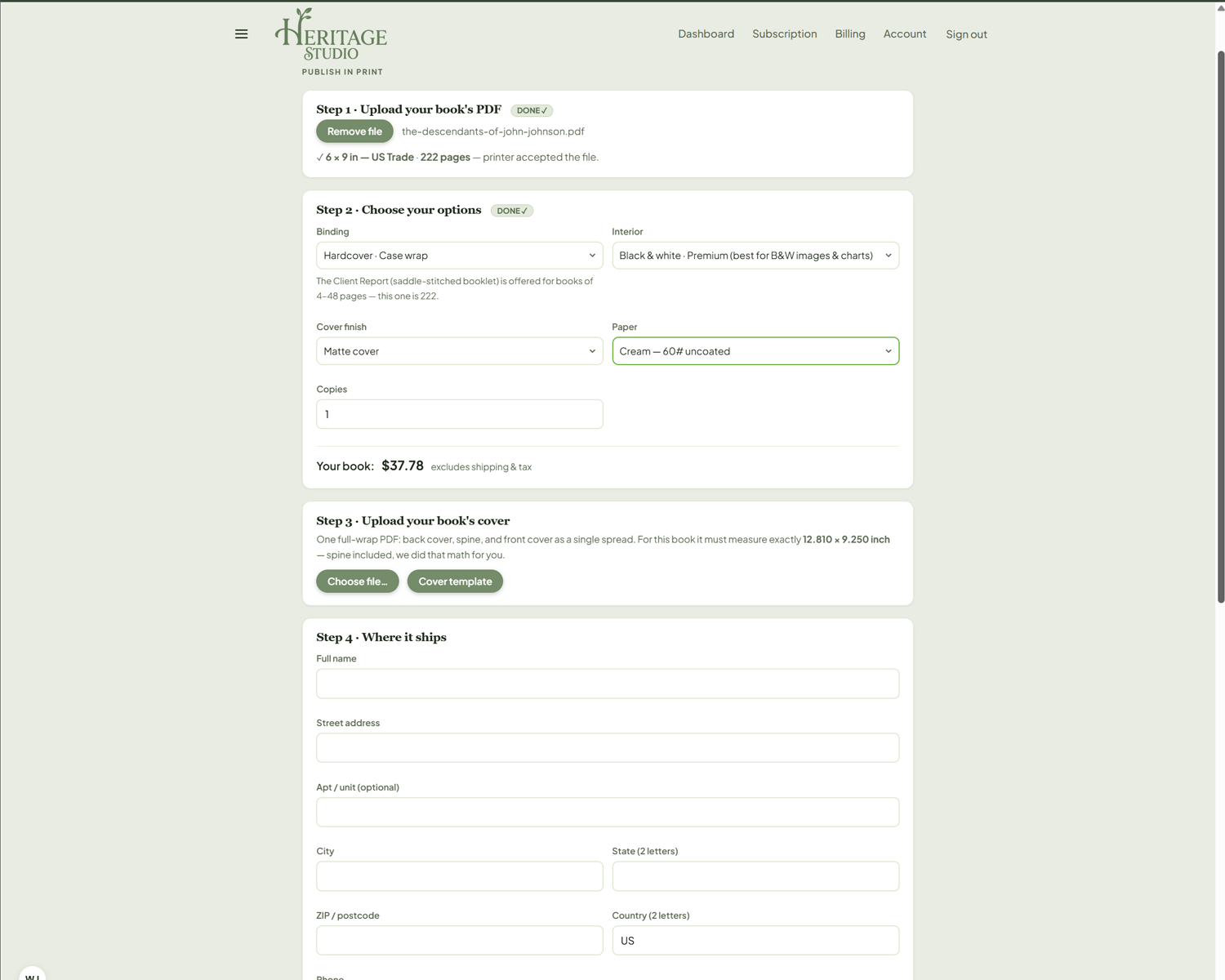The width and height of the screenshot is (1225, 980).
Task: Click the $37.78 book price
Action: point(403,465)
